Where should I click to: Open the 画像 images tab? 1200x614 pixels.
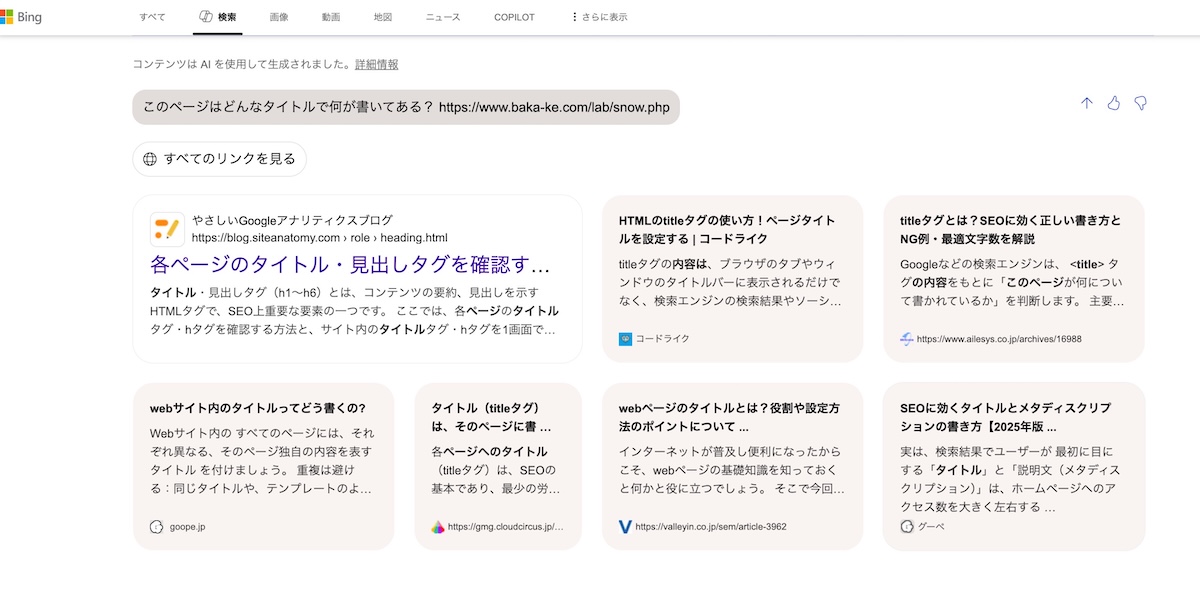click(279, 17)
